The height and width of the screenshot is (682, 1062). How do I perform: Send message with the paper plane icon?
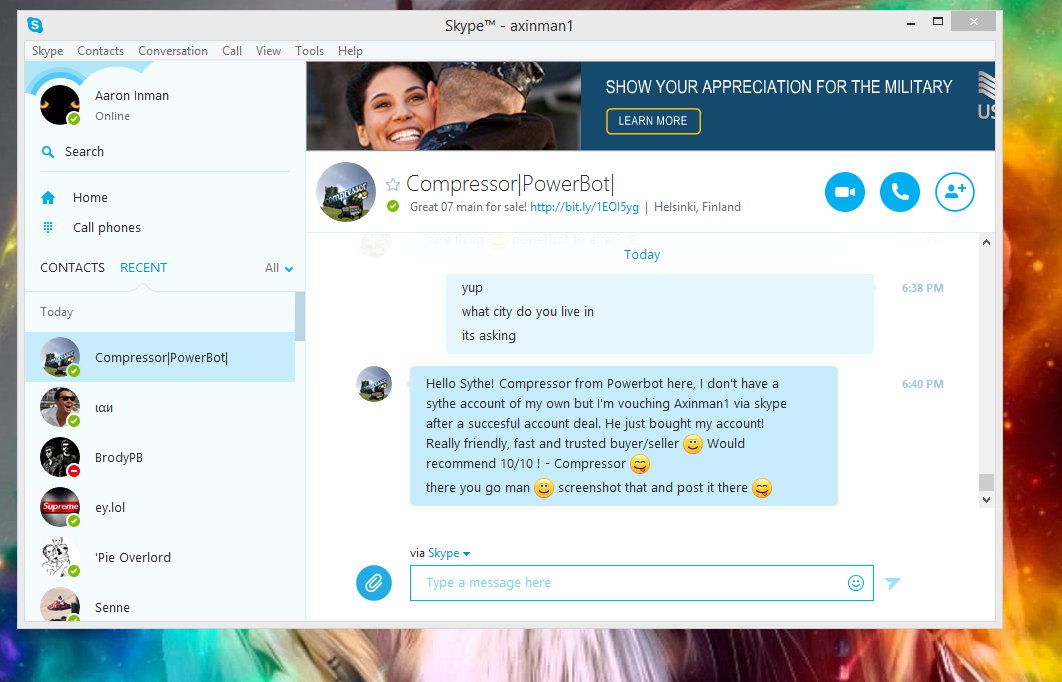pos(893,582)
